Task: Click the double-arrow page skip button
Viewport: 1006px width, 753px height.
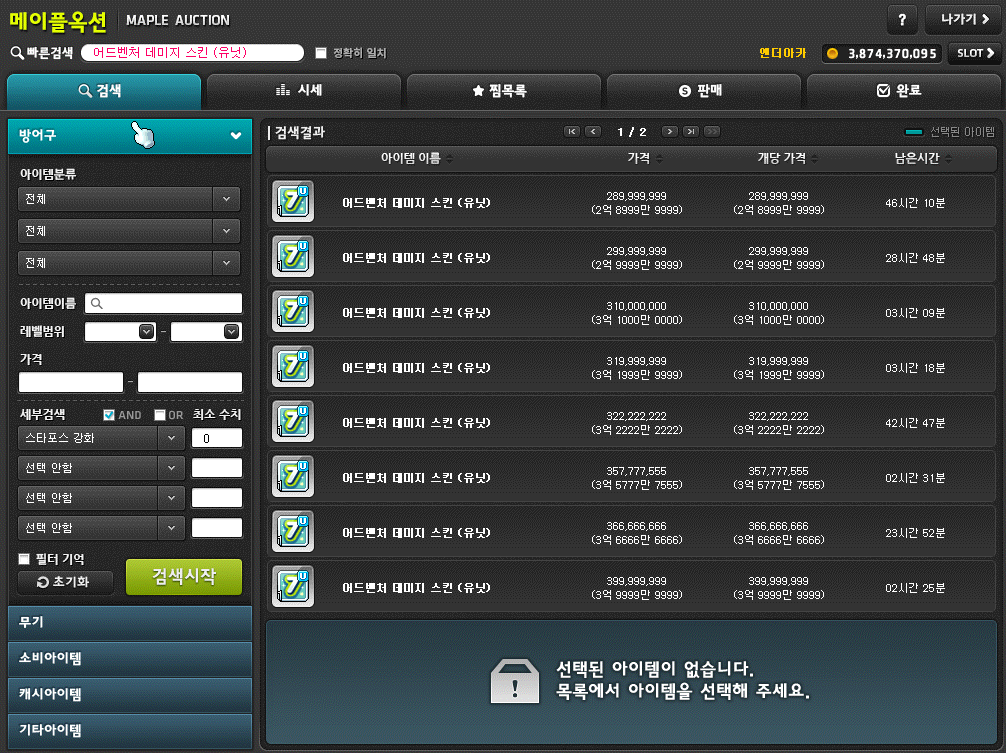Action: pos(712,131)
